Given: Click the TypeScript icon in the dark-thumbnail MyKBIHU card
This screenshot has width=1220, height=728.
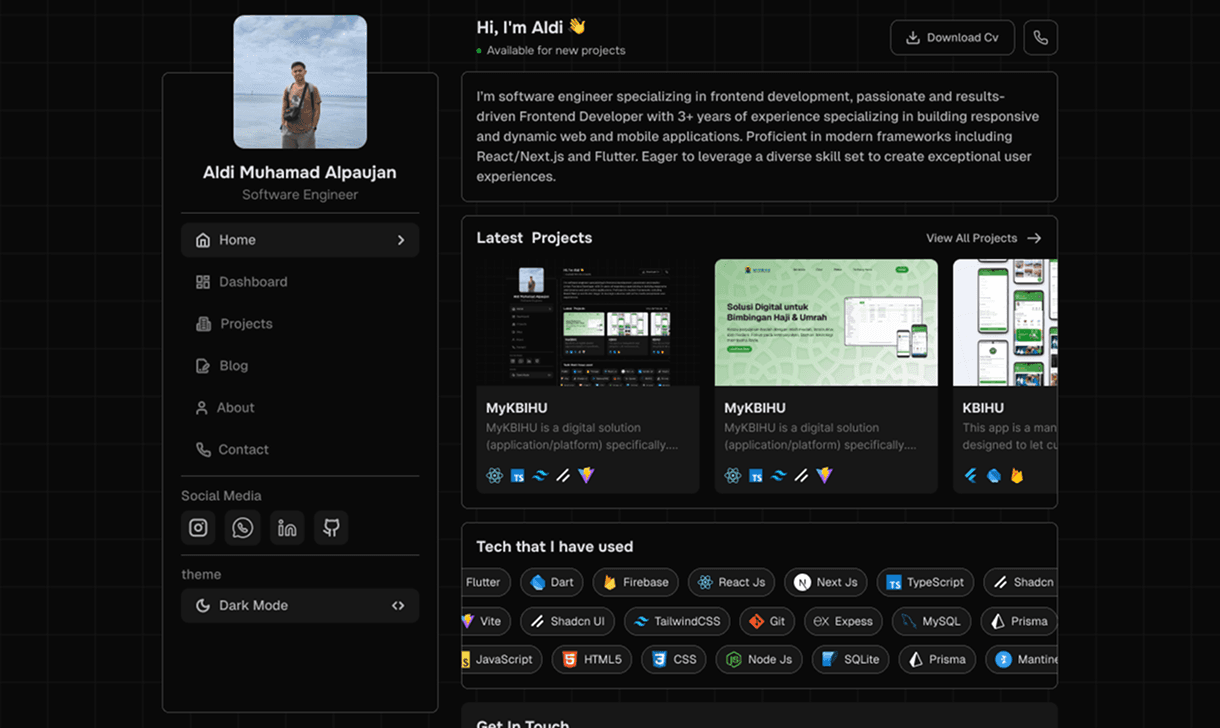Looking at the screenshot, I should pyautogui.click(x=518, y=476).
